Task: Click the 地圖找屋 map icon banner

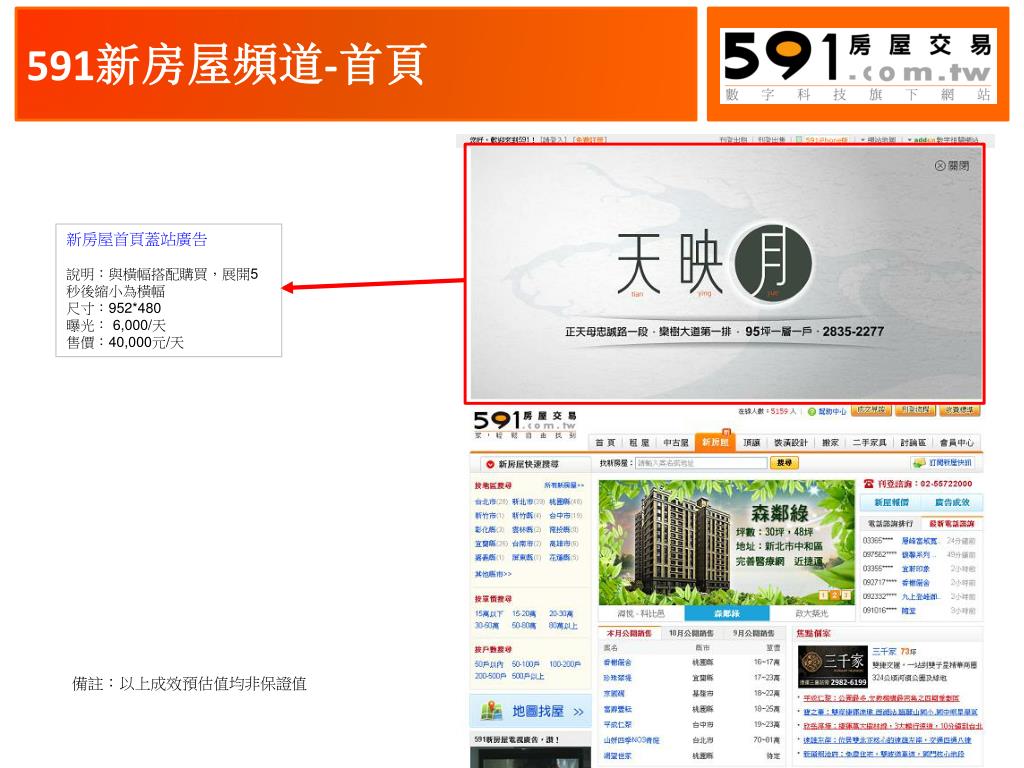Action: coord(530,711)
